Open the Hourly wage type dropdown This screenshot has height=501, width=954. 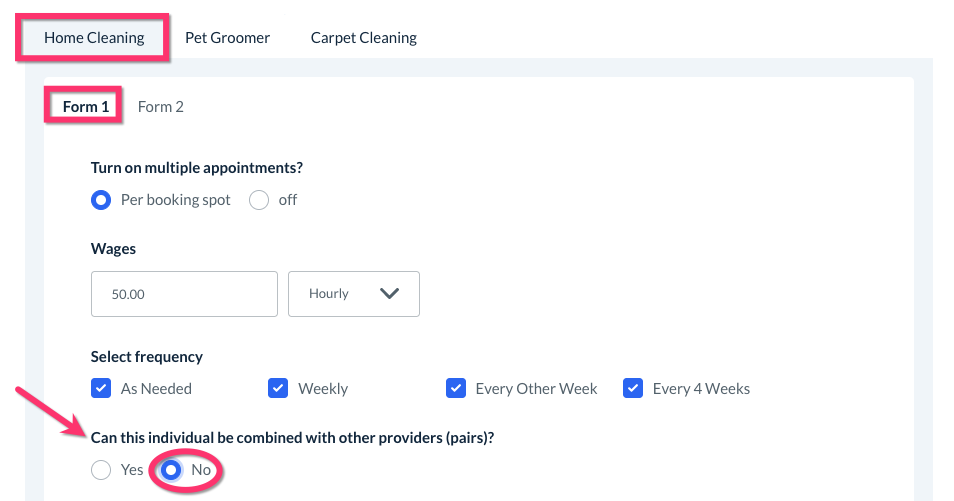353,294
